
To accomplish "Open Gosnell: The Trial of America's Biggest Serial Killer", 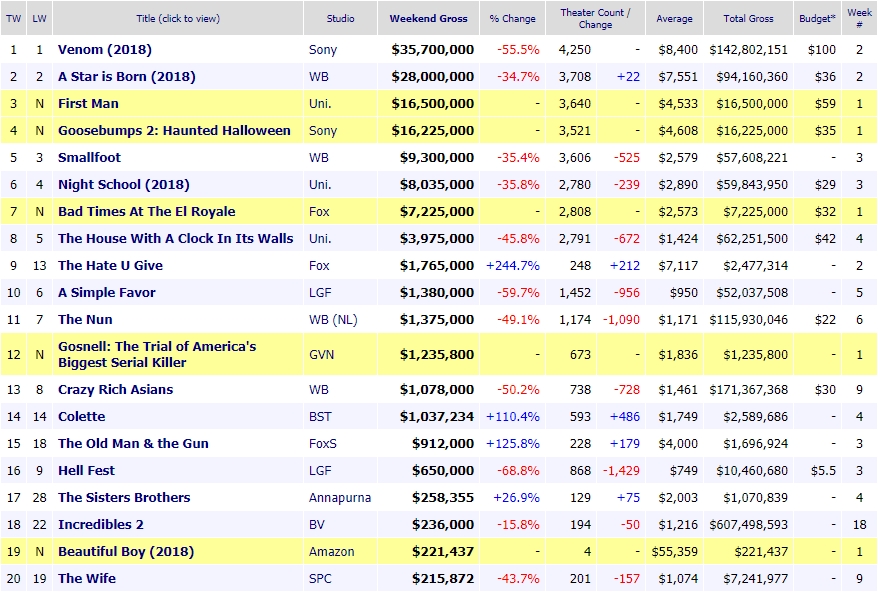I will (x=157, y=355).
